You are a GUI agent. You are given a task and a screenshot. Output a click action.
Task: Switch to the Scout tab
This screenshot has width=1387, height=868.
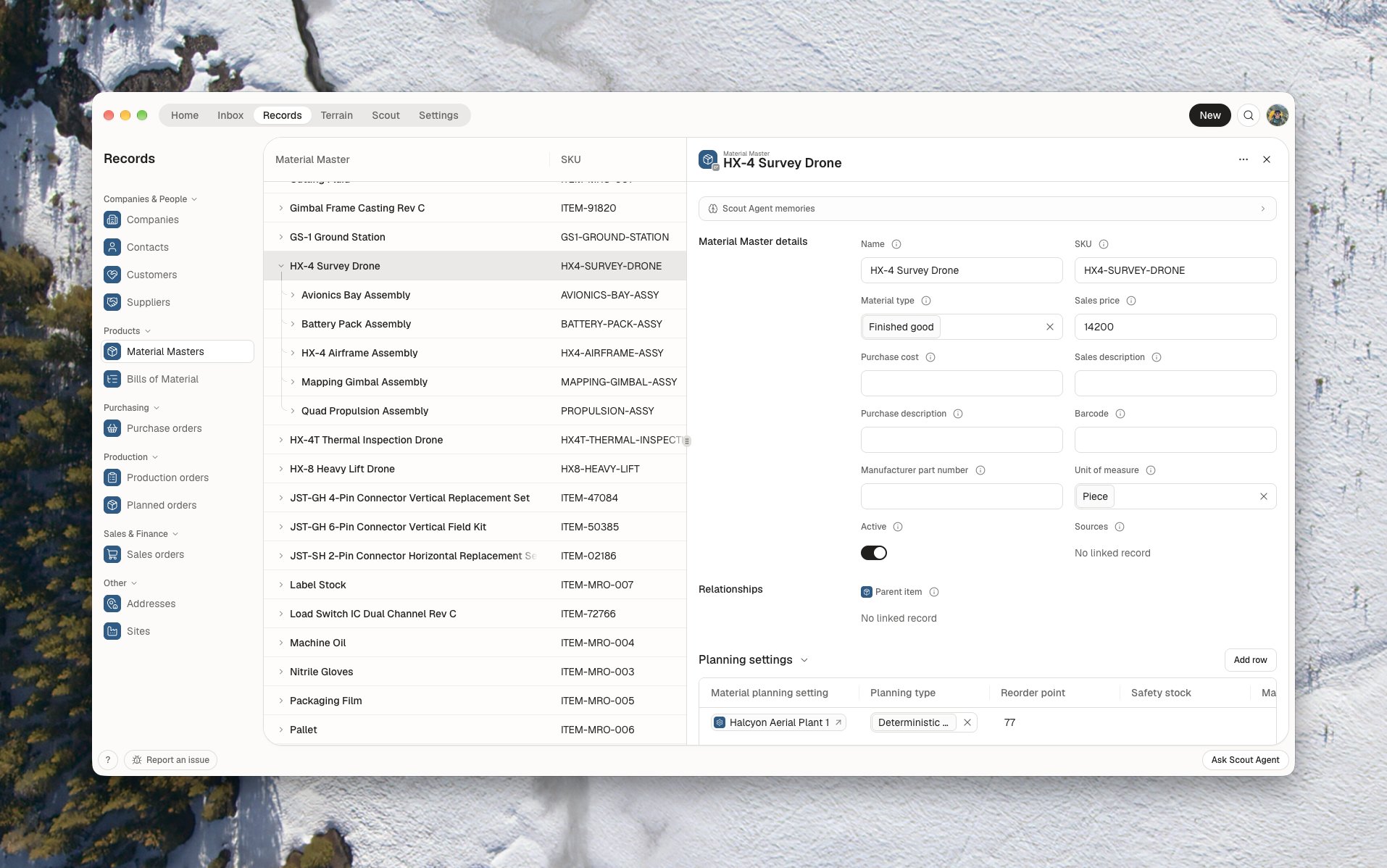coord(386,115)
